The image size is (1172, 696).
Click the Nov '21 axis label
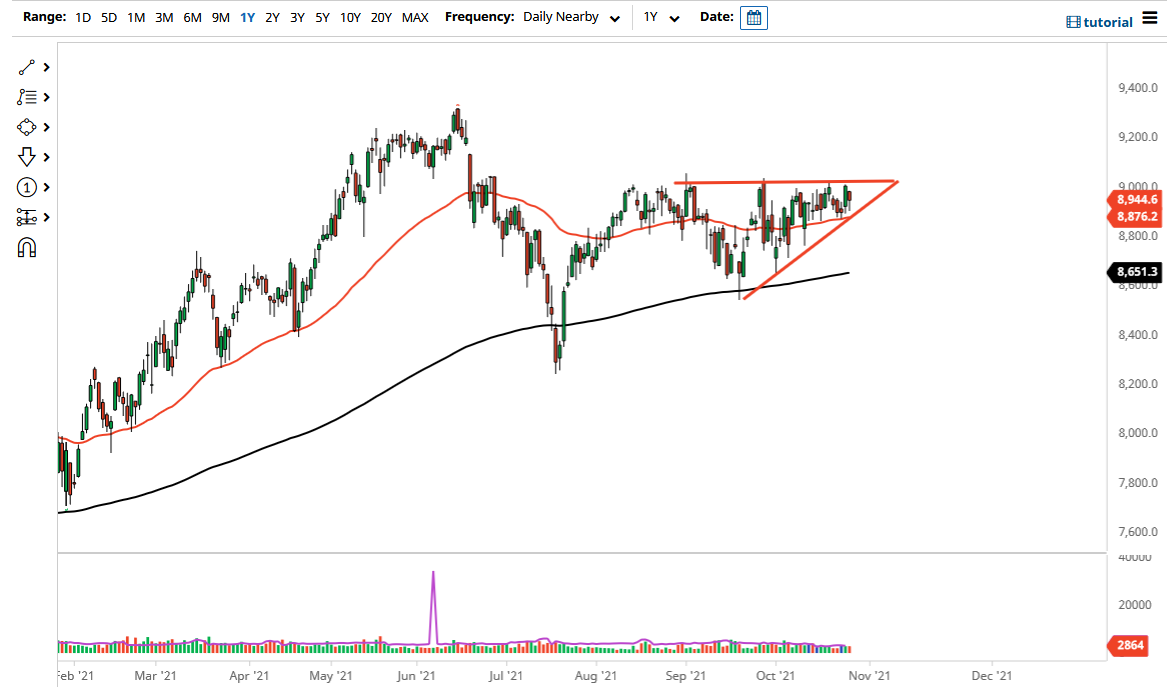869,676
